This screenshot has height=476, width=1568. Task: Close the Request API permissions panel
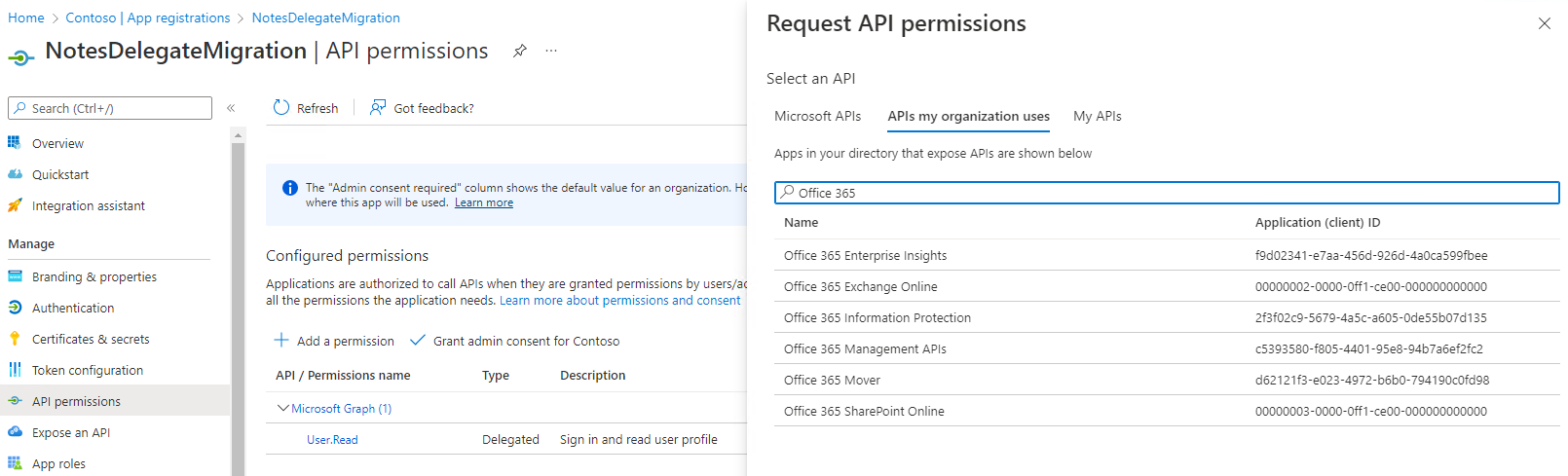(1544, 23)
